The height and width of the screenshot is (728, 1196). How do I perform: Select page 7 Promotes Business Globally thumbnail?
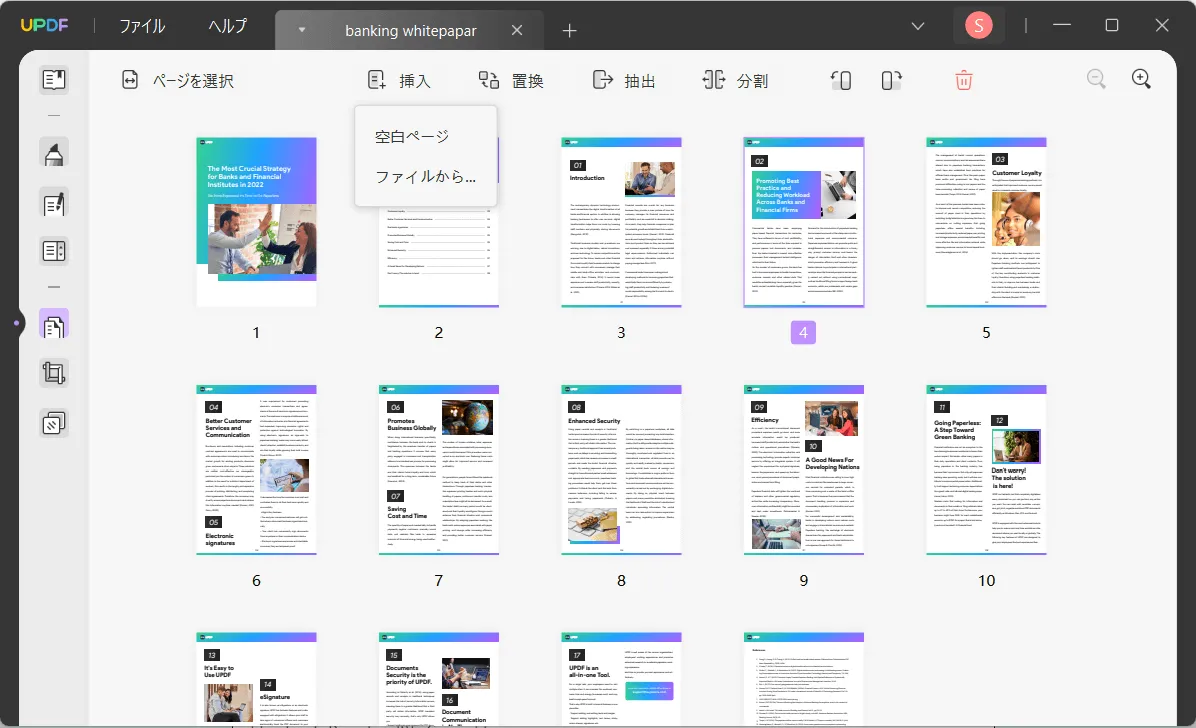tap(439, 470)
